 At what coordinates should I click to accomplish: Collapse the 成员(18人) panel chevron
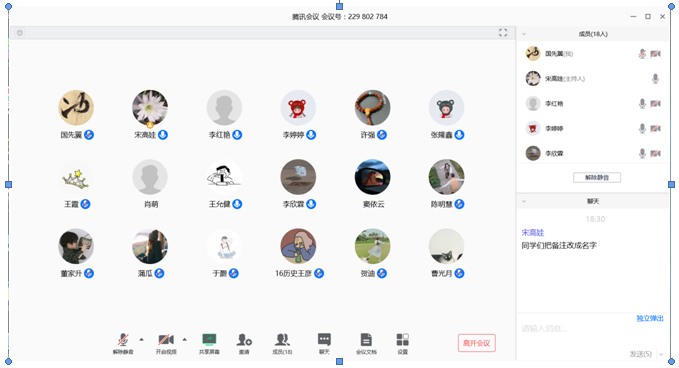pyautogui.click(x=524, y=34)
